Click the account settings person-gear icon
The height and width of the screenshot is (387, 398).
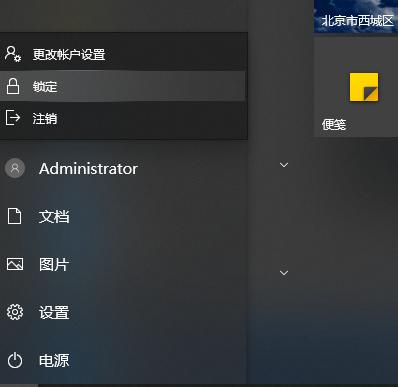point(13,54)
